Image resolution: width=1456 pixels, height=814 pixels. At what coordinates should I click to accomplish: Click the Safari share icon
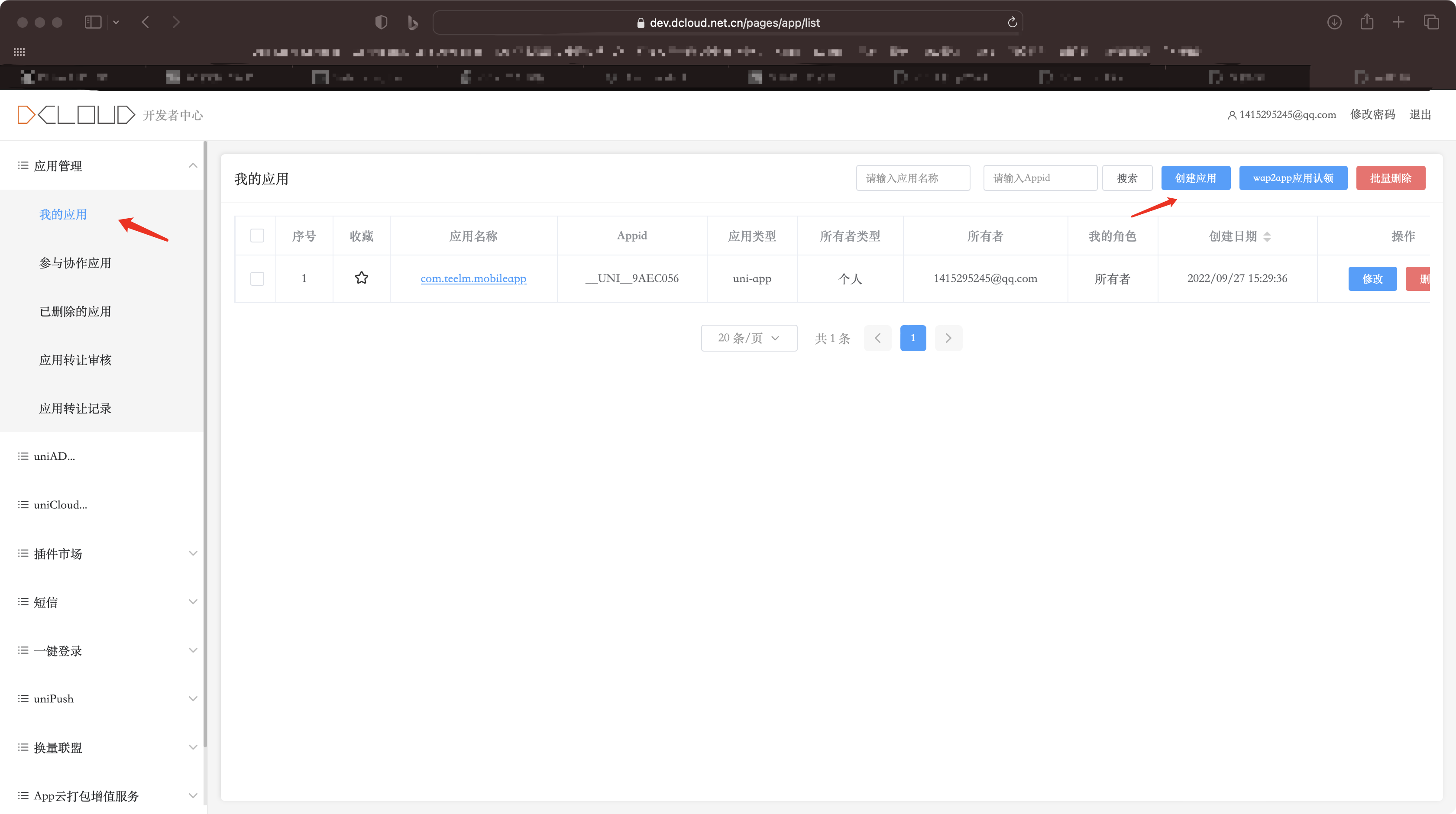[1367, 23]
